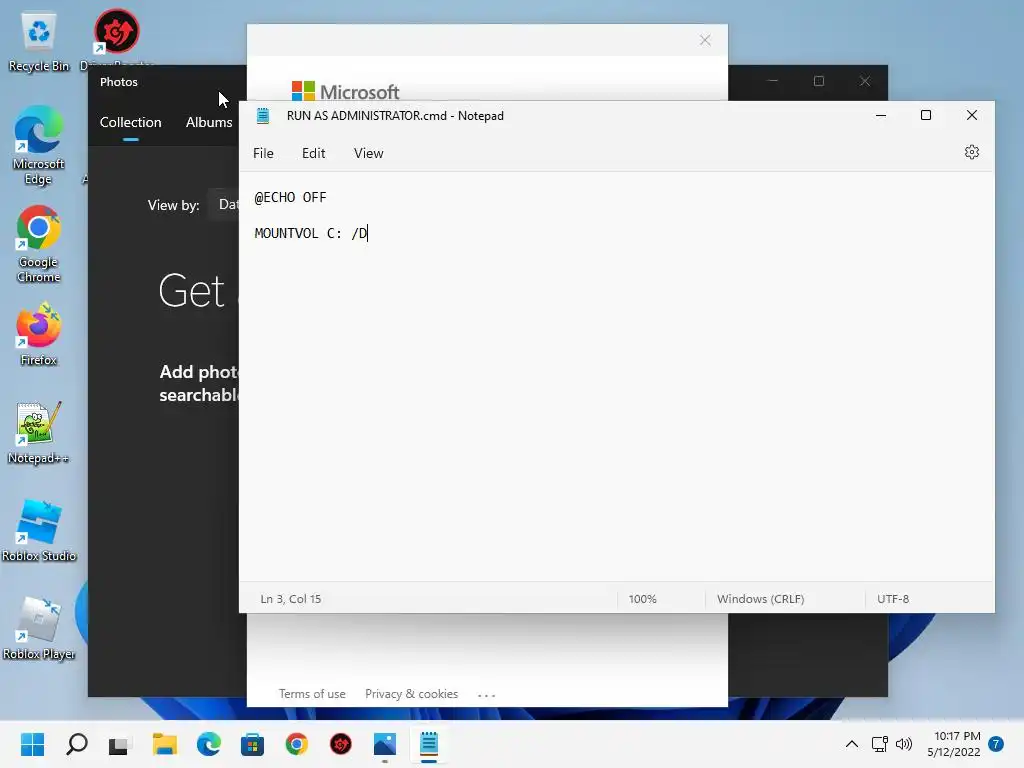The image size is (1024, 768).
Task: Open Chrome from taskbar
Action: [x=296, y=744]
